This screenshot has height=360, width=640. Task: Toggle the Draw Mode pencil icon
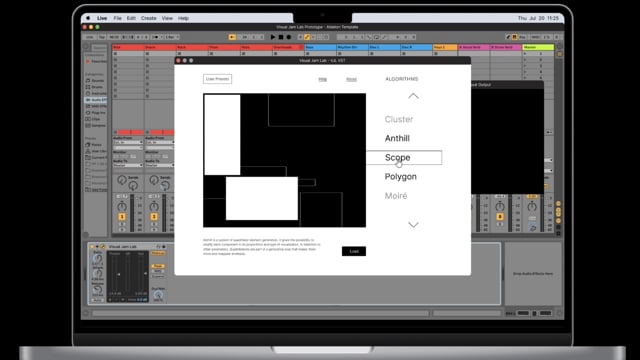click(x=508, y=37)
